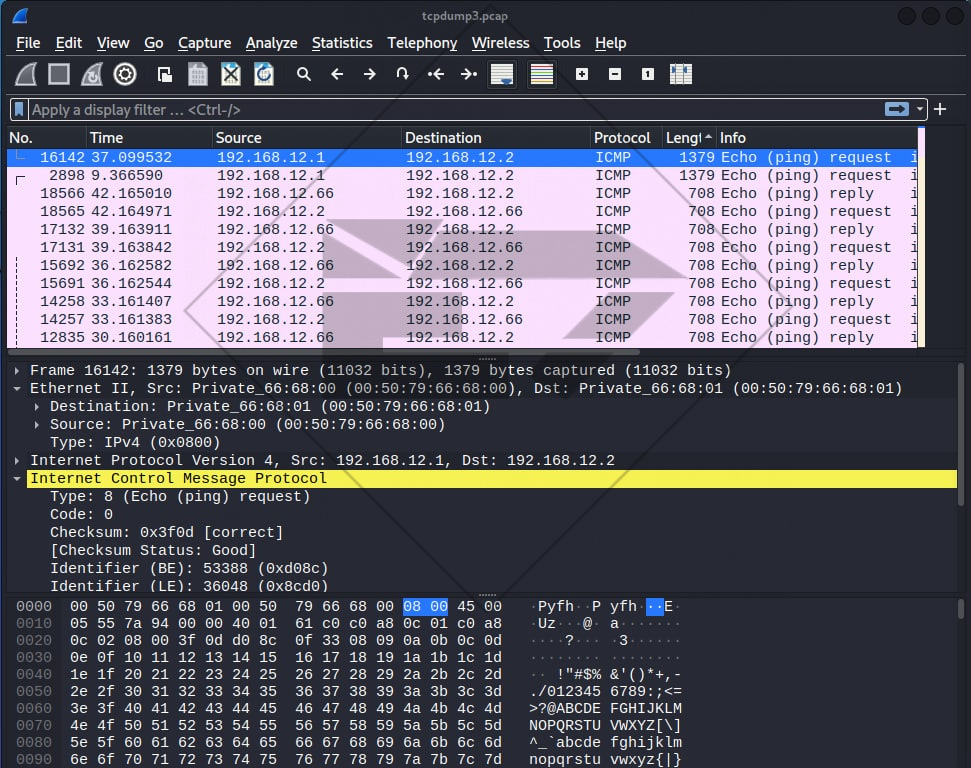Viewport: 971px width, 768px height.
Task: Open the display filter history dropdown
Action: click(x=920, y=109)
